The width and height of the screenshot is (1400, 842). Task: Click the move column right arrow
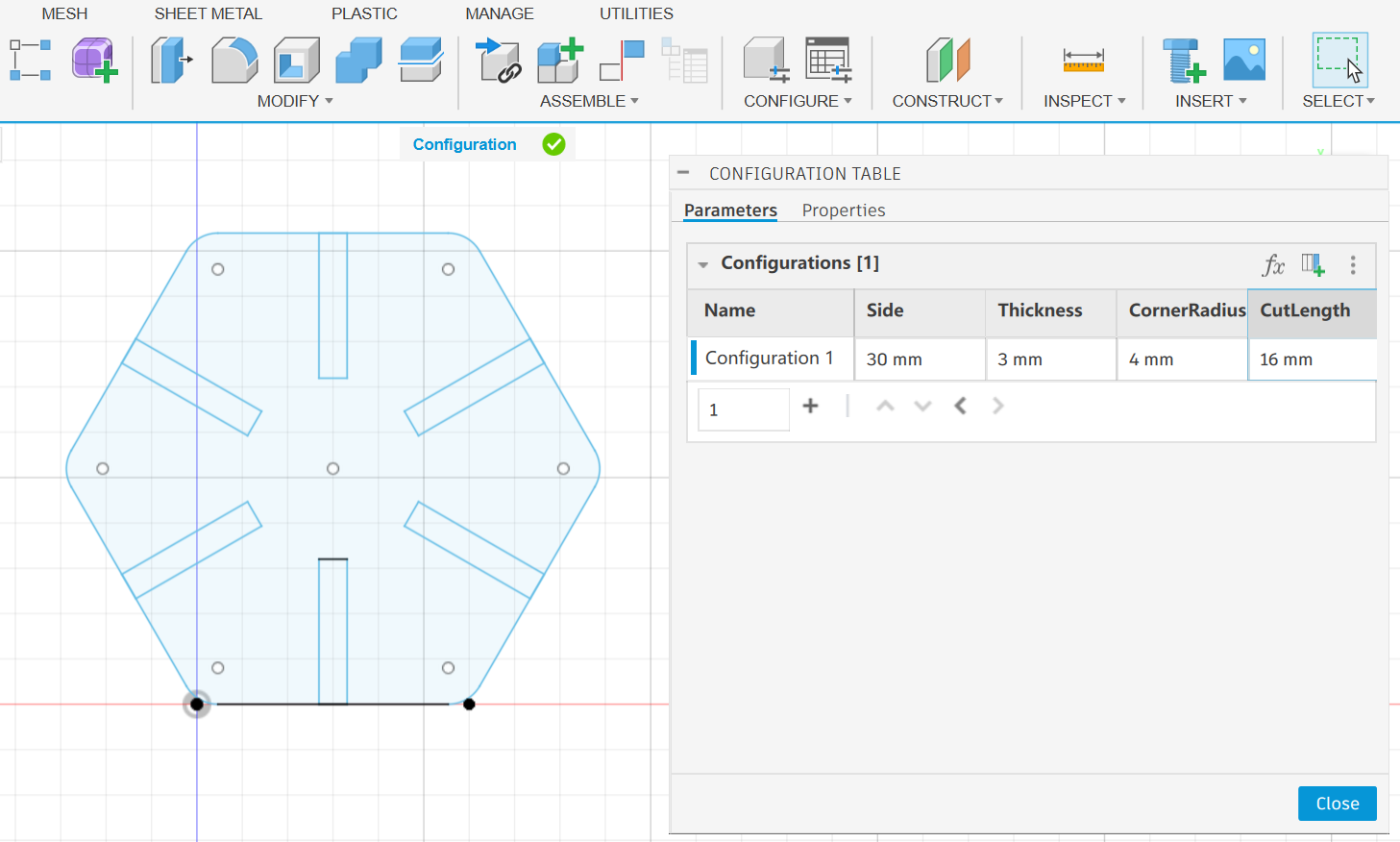997,406
